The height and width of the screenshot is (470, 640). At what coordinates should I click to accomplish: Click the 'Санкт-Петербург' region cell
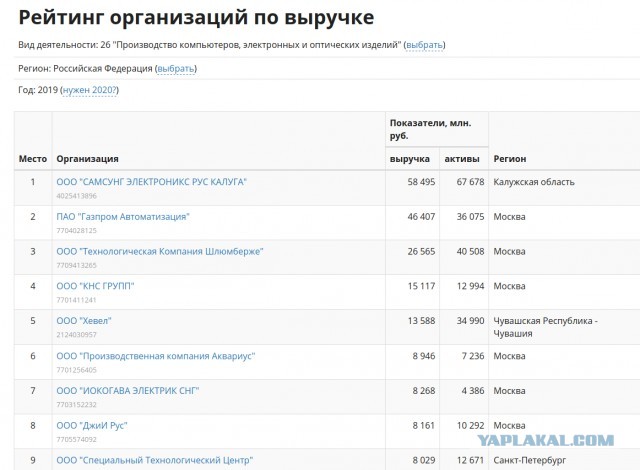point(530,460)
